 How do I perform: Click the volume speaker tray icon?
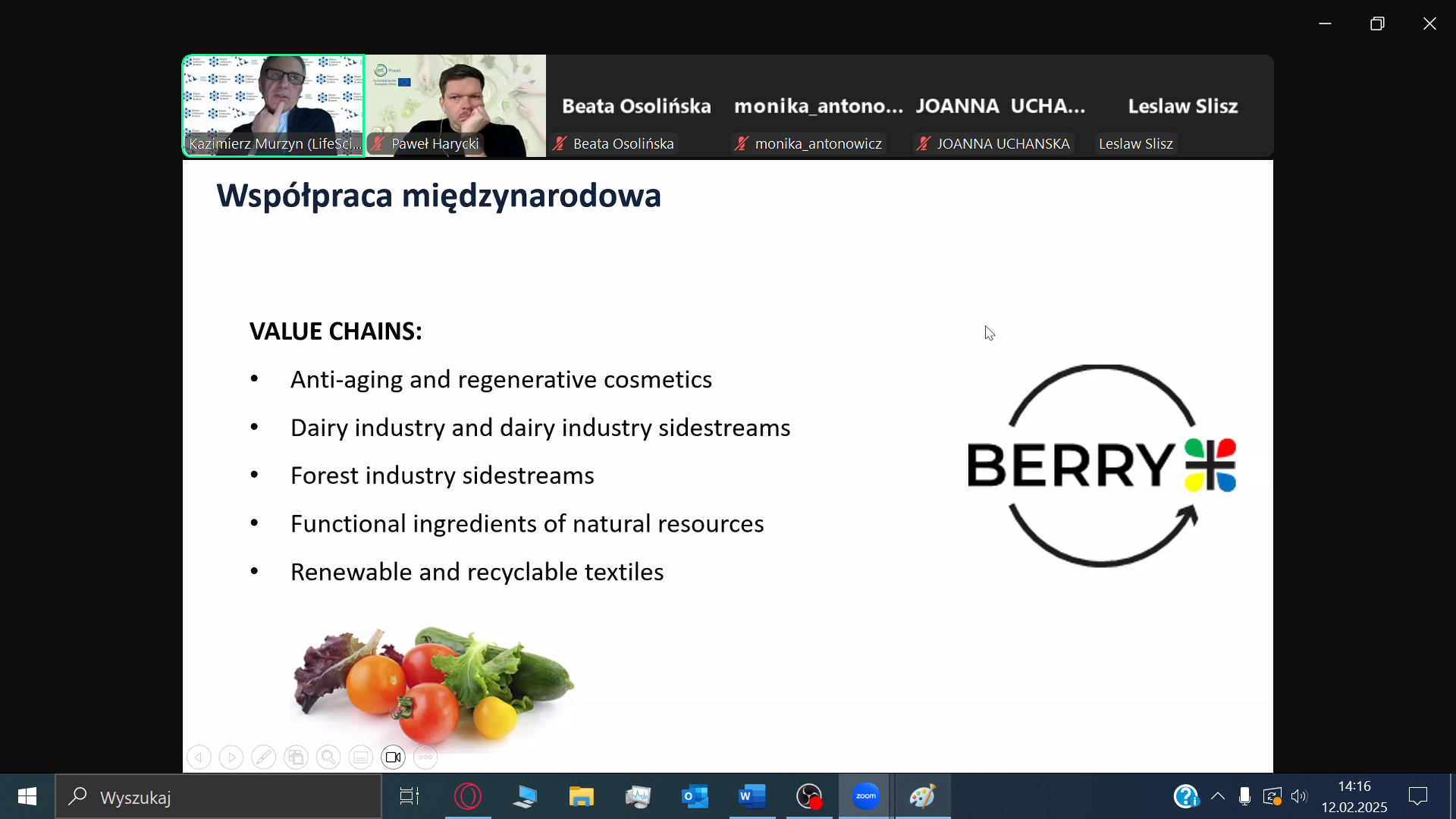pyautogui.click(x=1299, y=796)
